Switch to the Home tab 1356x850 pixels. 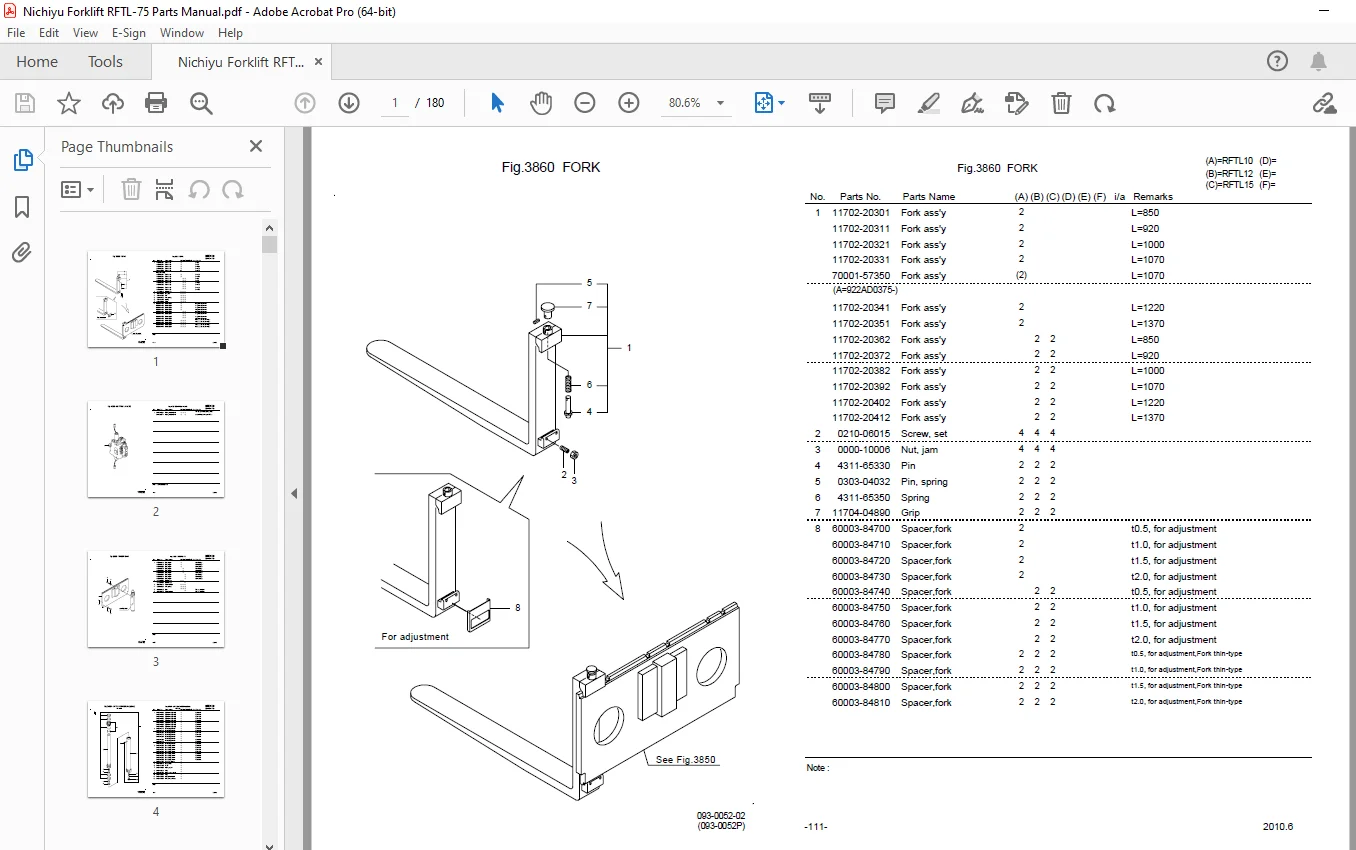[37, 61]
